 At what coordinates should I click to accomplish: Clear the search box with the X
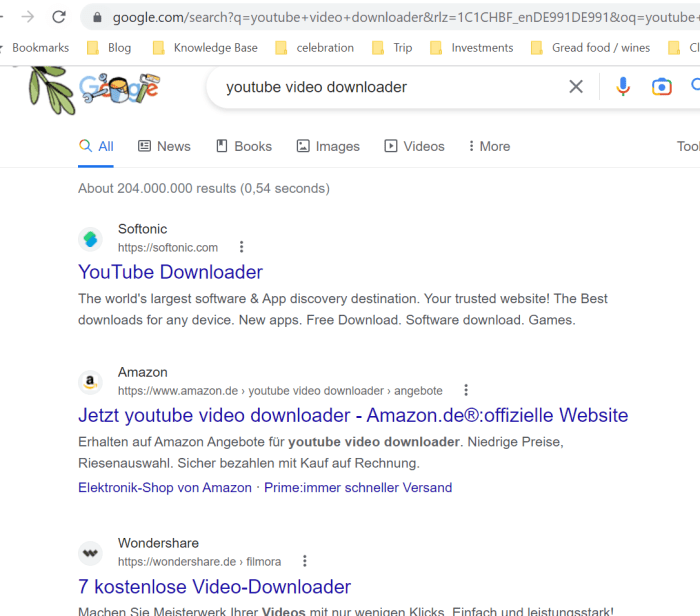(x=576, y=87)
